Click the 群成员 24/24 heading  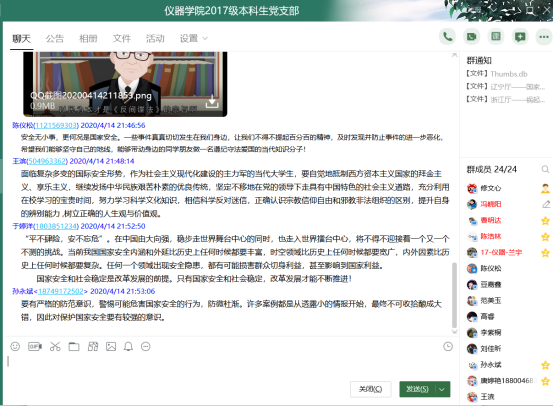click(x=491, y=170)
